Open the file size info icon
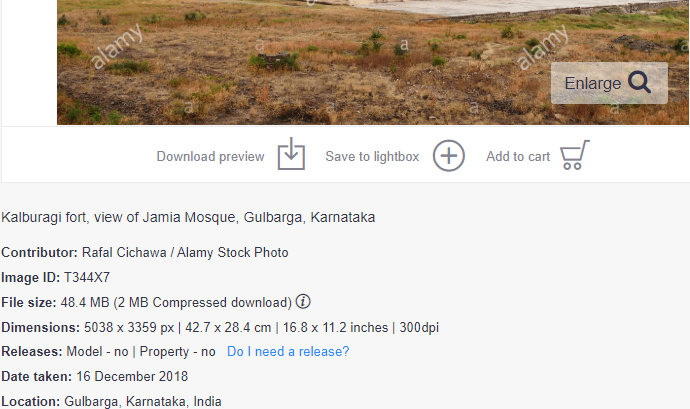The image size is (690, 409). [303, 302]
